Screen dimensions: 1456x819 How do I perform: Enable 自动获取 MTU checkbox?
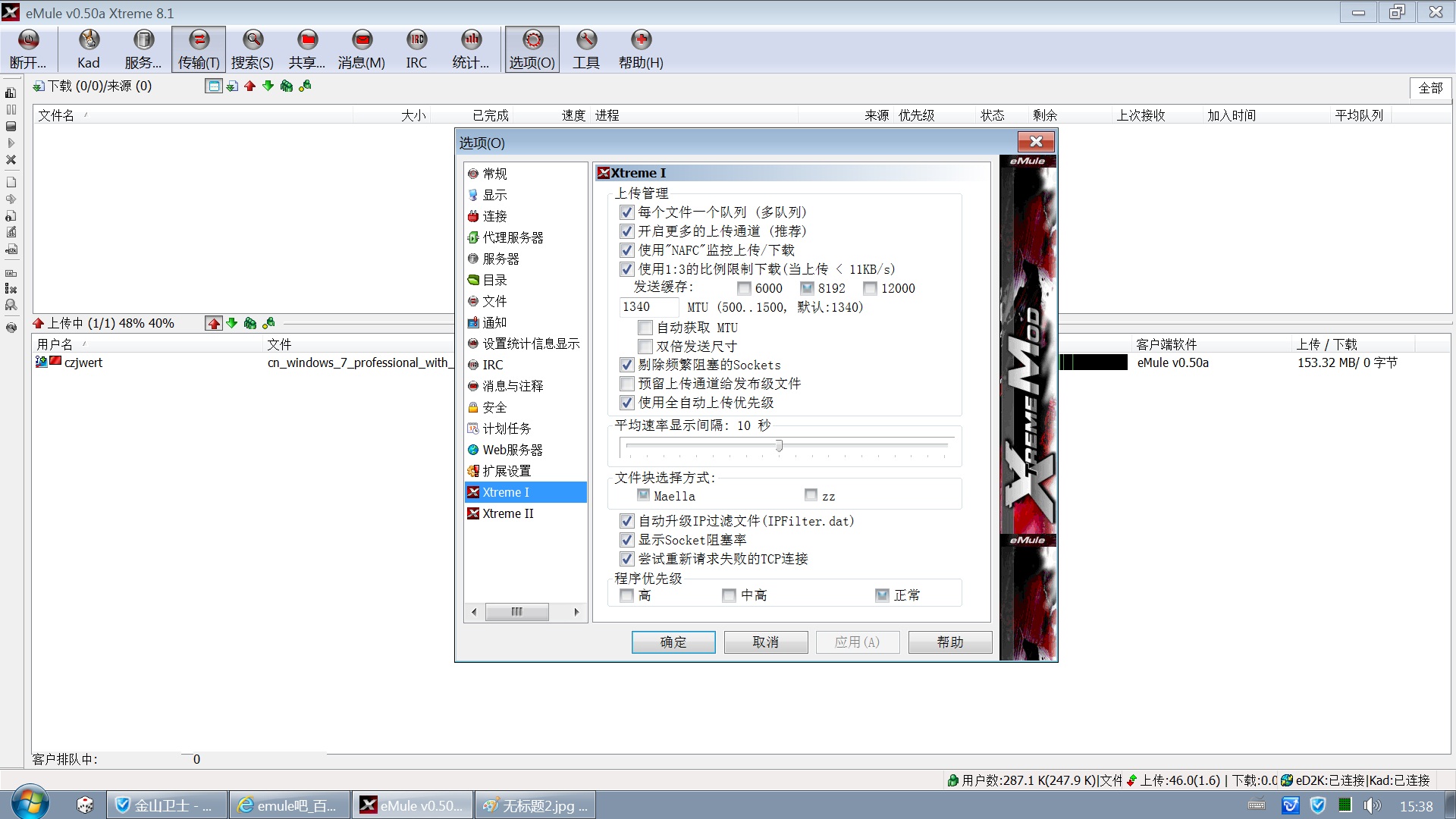645,328
